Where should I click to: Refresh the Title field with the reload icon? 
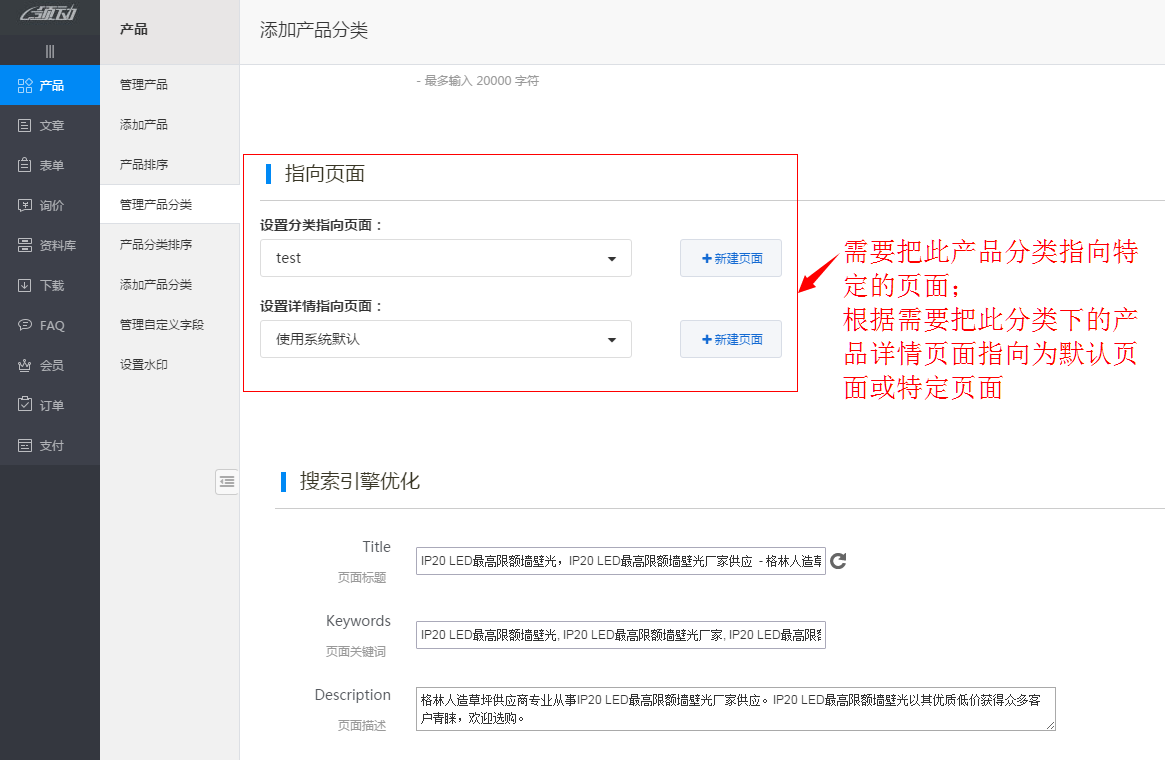point(838,561)
